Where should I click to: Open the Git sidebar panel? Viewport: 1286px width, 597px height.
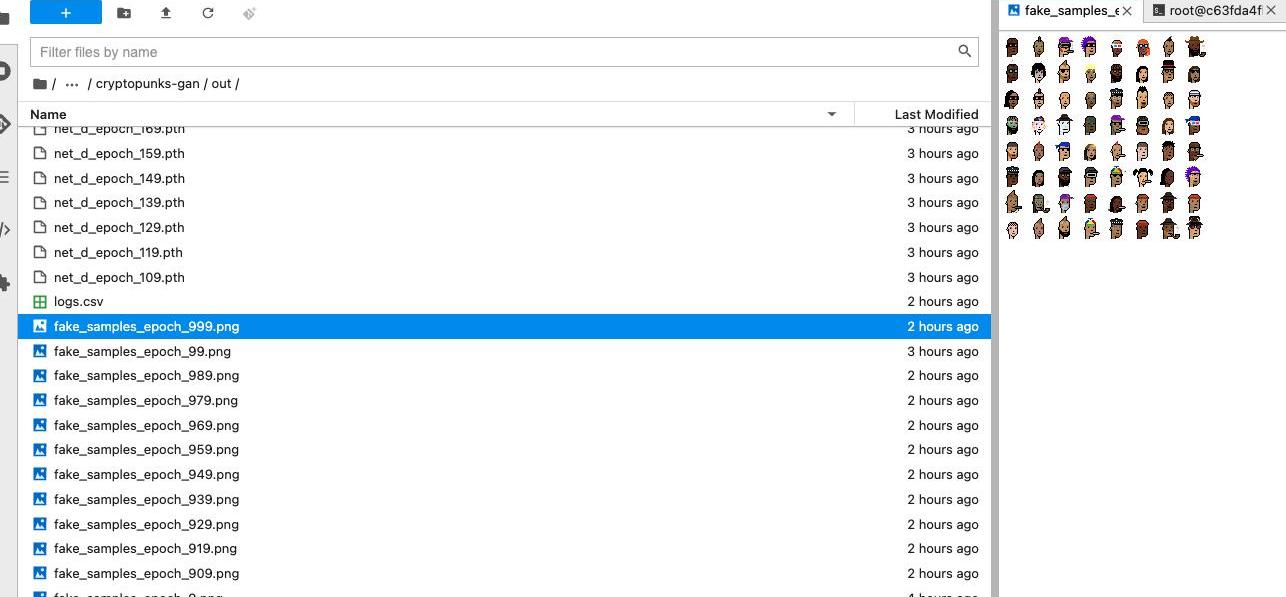coord(4,124)
